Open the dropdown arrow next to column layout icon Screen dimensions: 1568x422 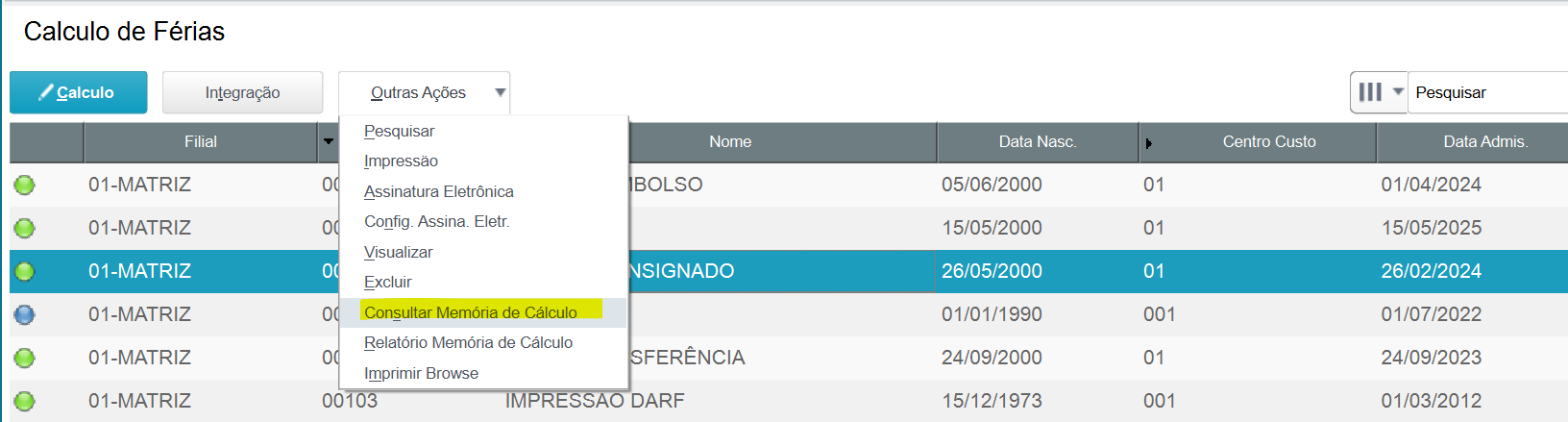[x=1398, y=91]
